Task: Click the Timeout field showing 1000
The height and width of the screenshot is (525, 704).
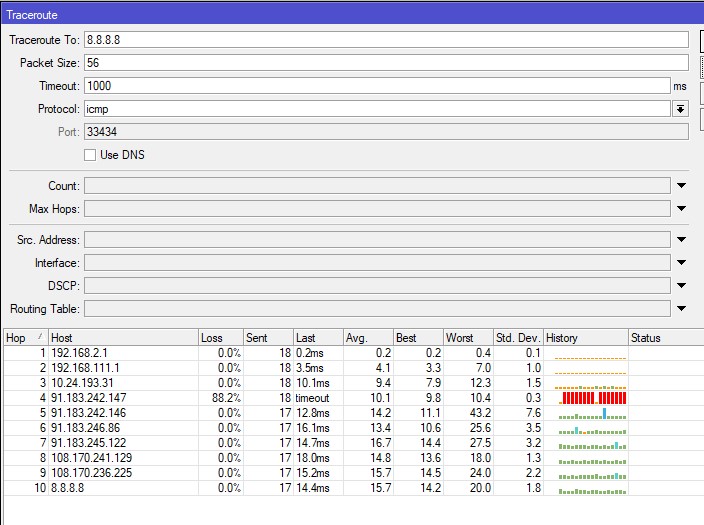Action: click(377, 86)
